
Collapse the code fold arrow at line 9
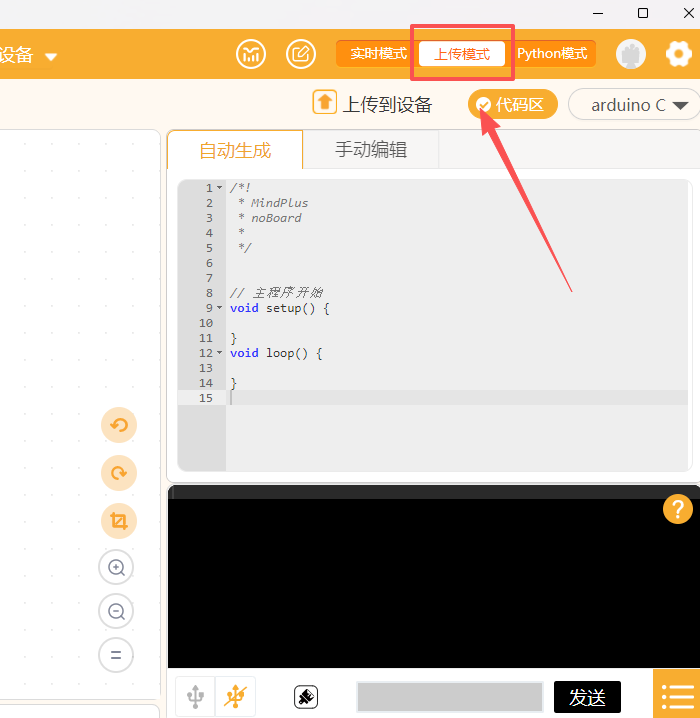click(220, 308)
